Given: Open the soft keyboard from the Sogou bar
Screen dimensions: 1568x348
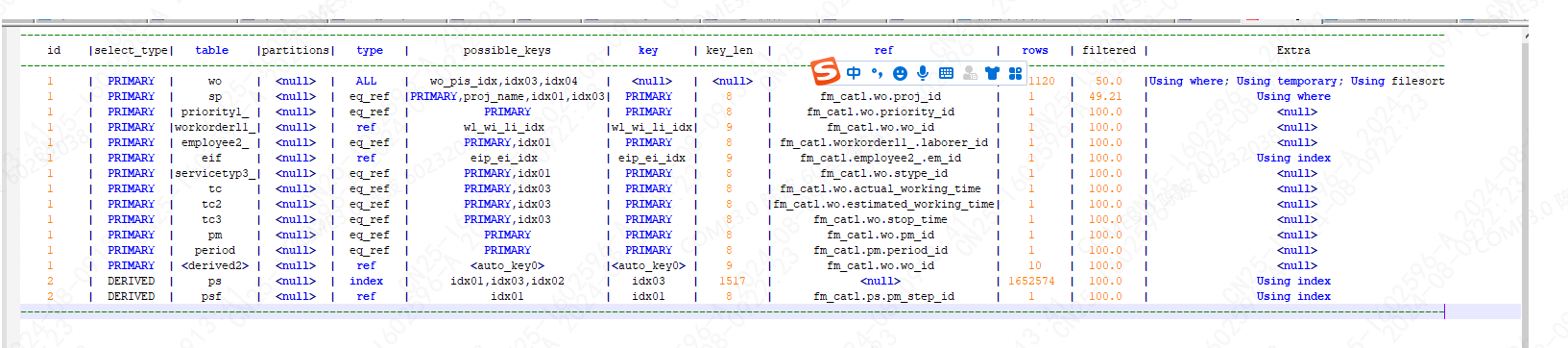Looking at the screenshot, I should [x=946, y=73].
